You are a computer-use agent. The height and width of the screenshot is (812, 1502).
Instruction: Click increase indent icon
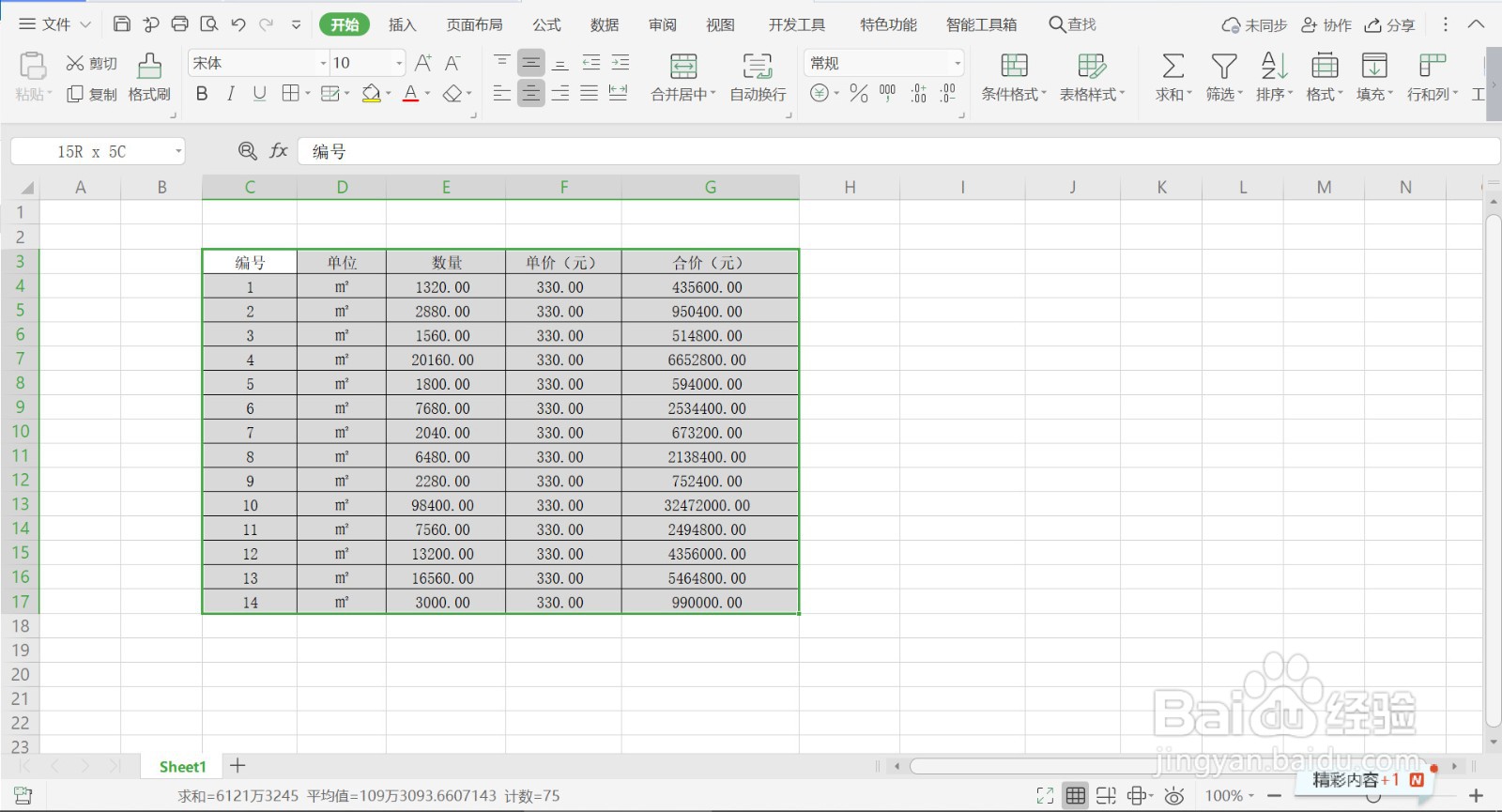point(621,63)
